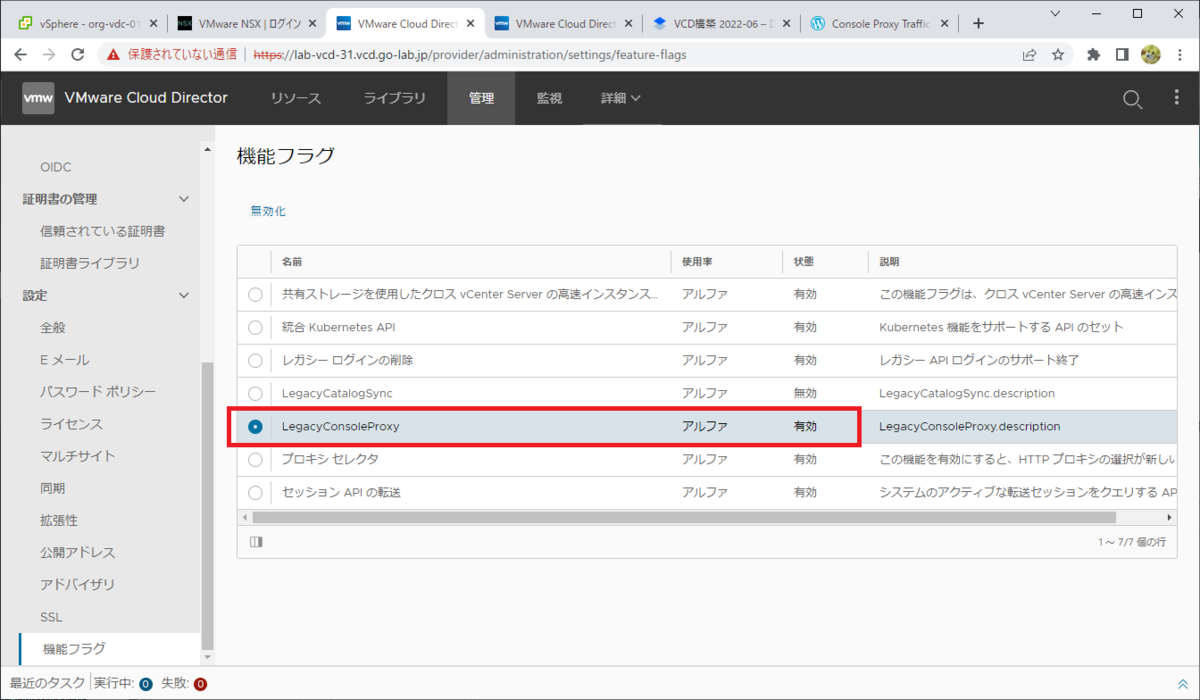Click the browser forward arrow
Screen dimensions: 1200x700
[x=49, y=55]
